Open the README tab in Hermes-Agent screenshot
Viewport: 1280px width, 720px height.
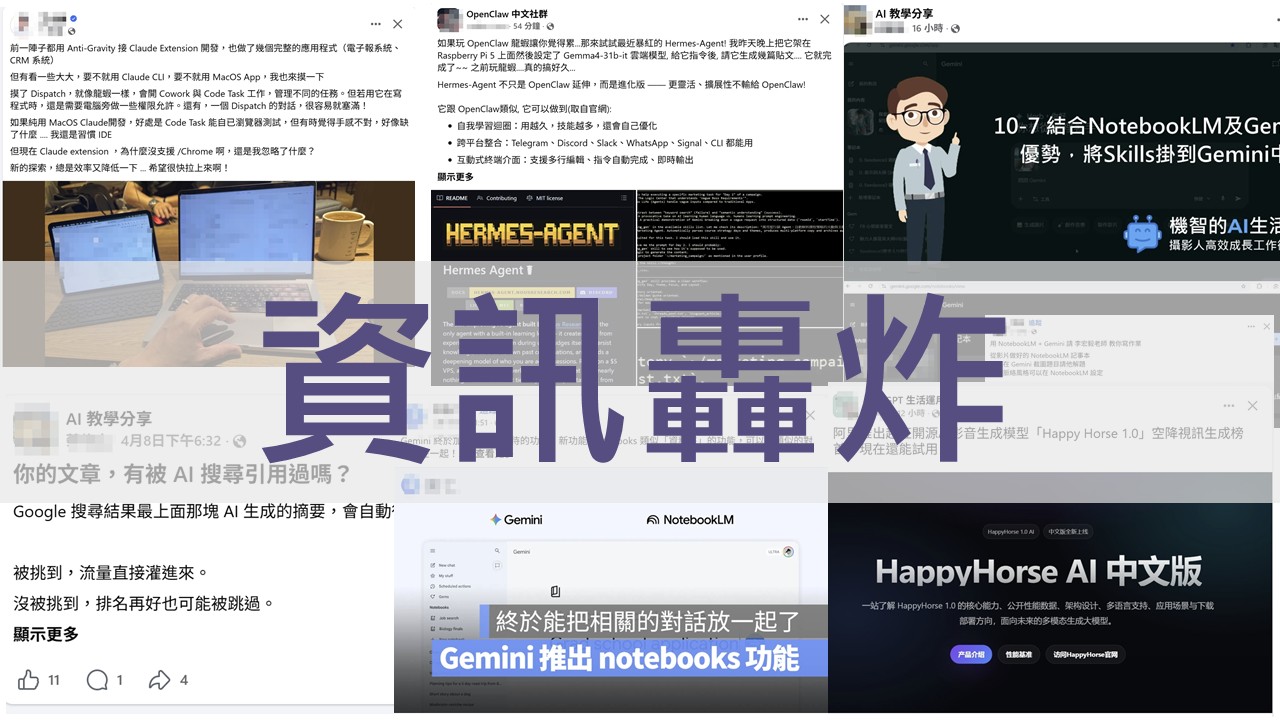pos(451,198)
